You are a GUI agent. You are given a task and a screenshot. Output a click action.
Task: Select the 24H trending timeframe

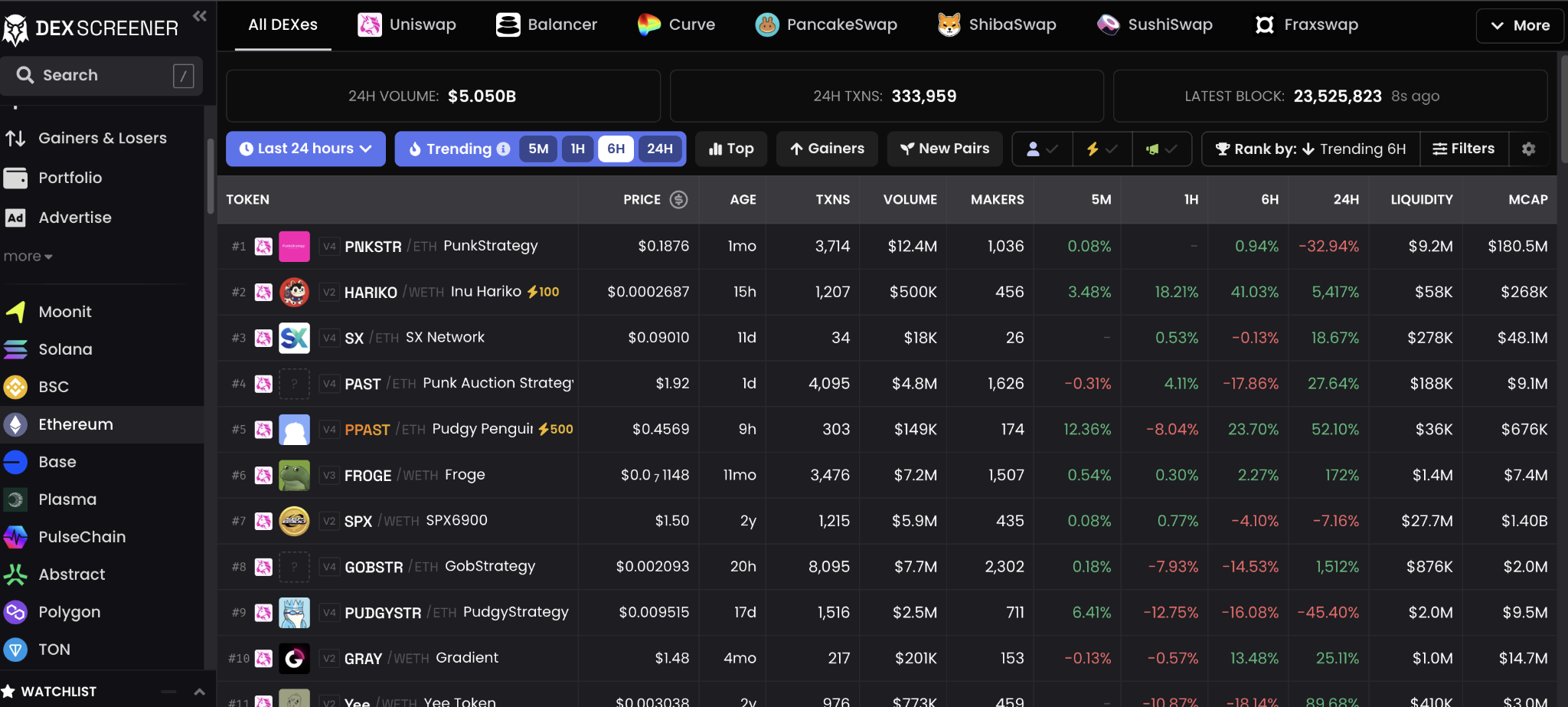(x=659, y=149)
